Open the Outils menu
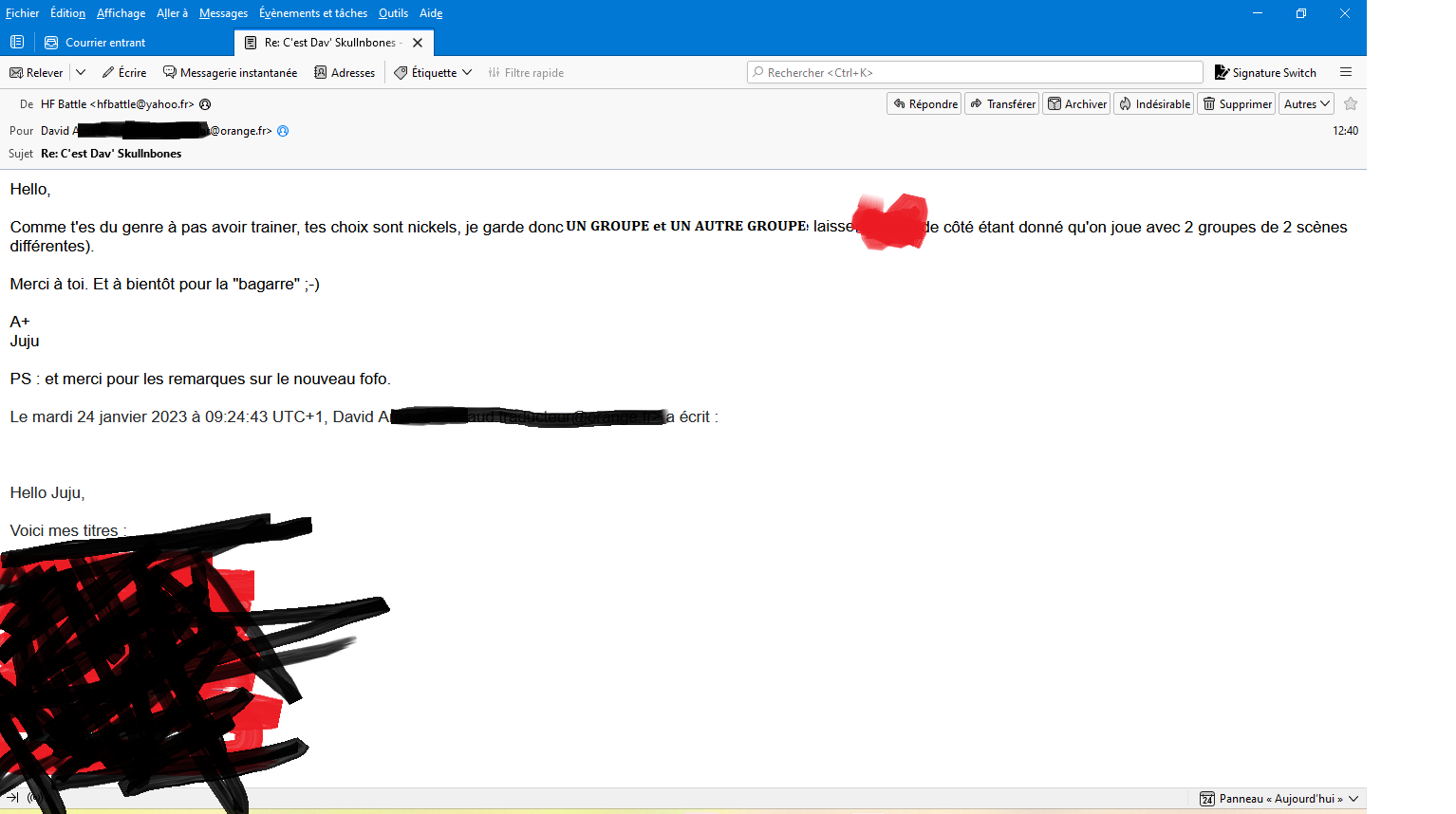1456x814 pixels. click(x=393, y=13)
